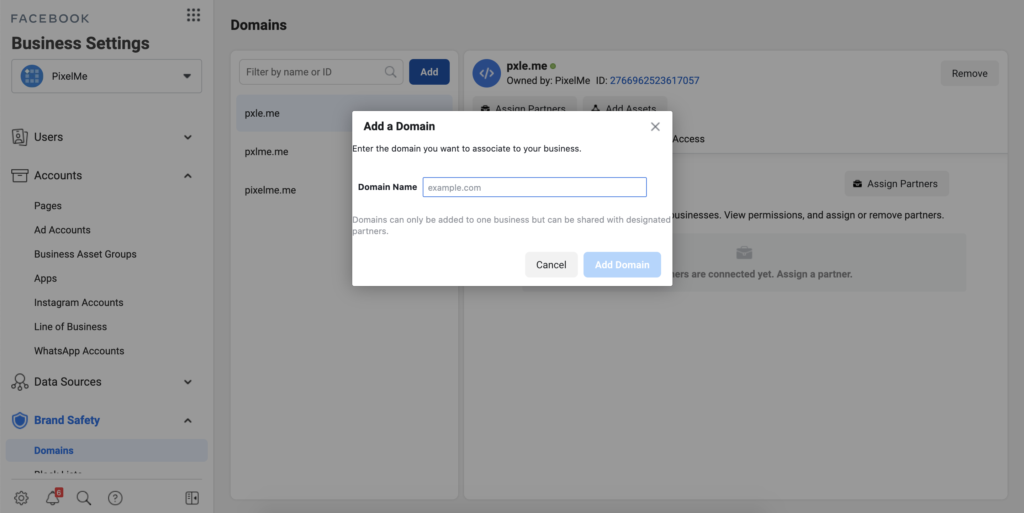Open settings gear in bottom toolbar
The image size is (1024, 513).
click(x=21, y=498)
